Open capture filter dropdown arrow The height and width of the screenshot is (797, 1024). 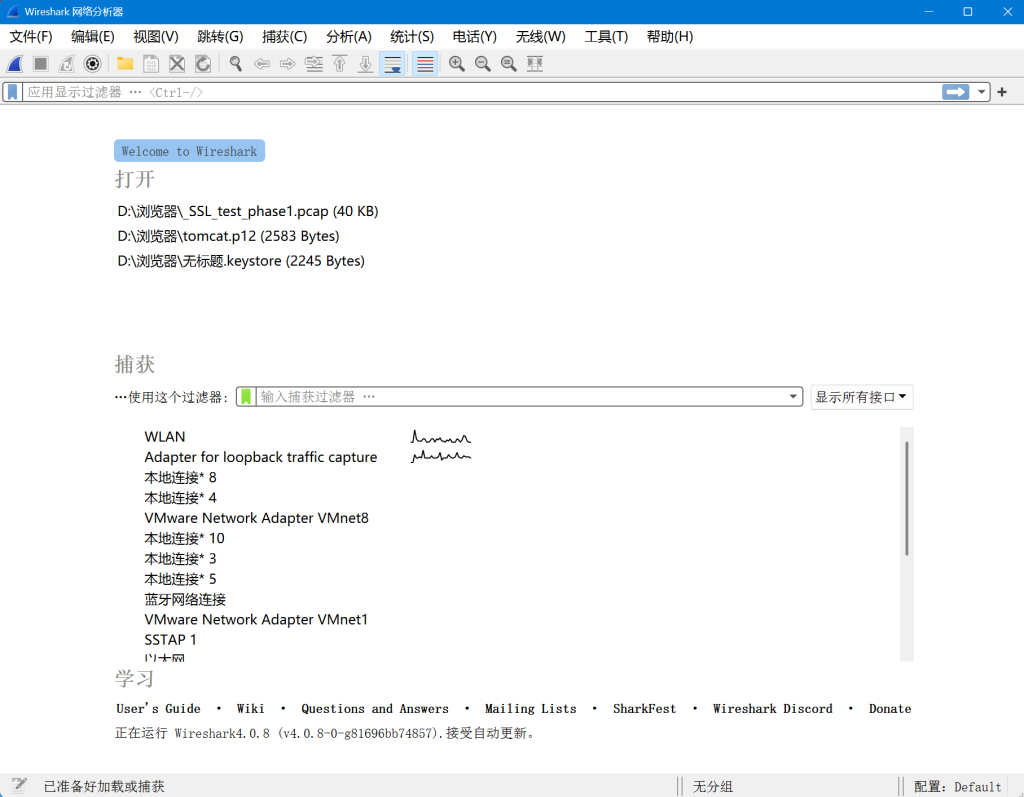[x=794, y=397]
